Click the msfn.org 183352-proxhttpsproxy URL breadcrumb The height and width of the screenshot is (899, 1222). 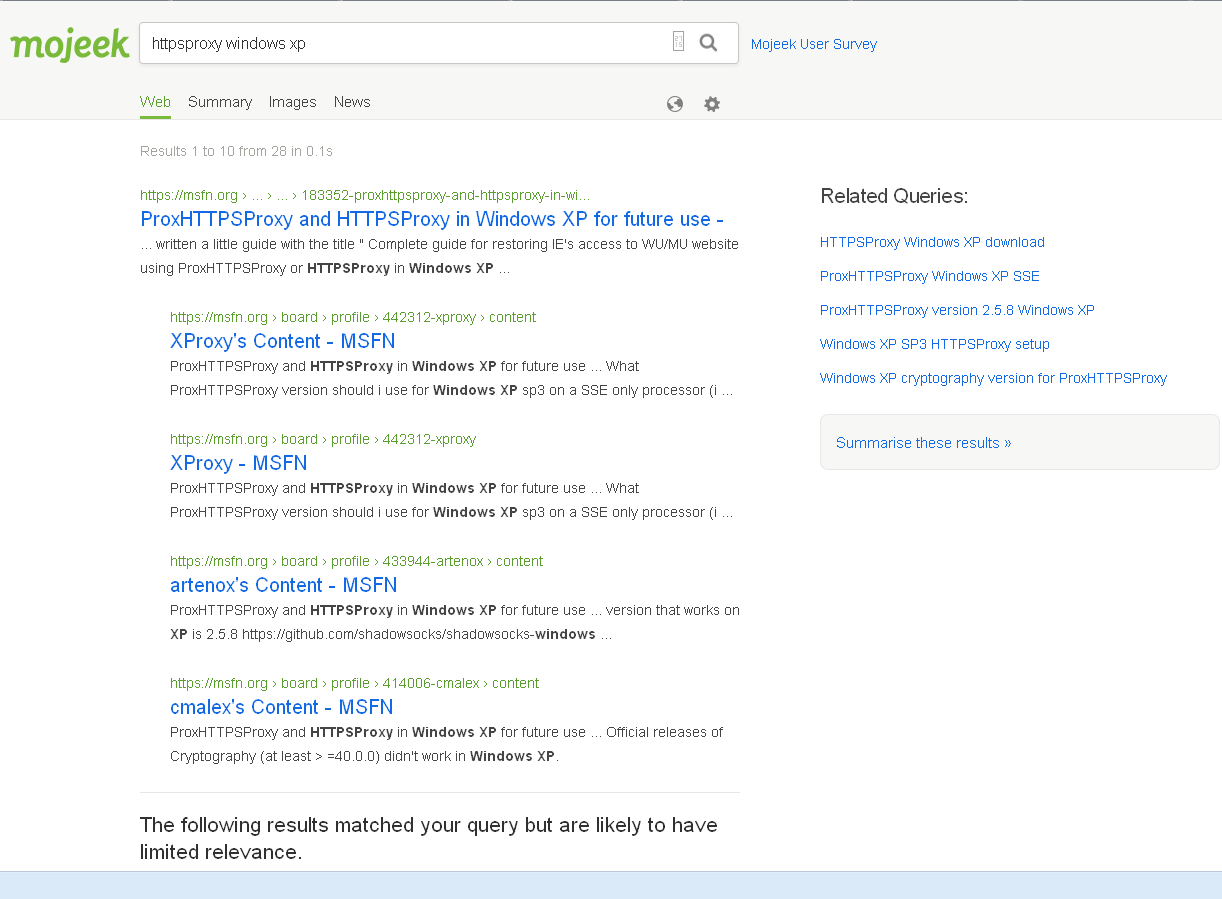pyautogui.click(x=365, y=195)
